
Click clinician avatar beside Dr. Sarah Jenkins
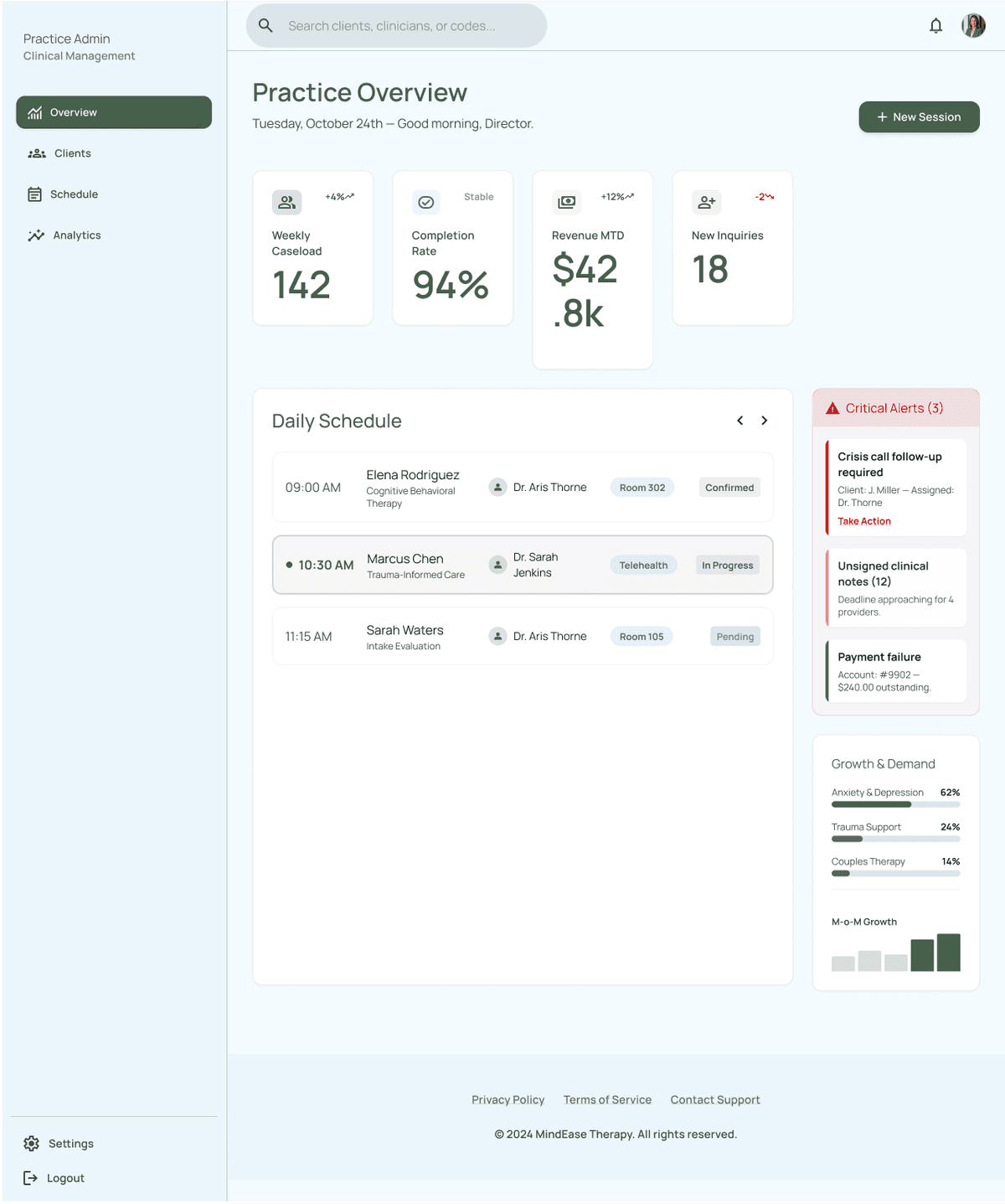(497, 566)
